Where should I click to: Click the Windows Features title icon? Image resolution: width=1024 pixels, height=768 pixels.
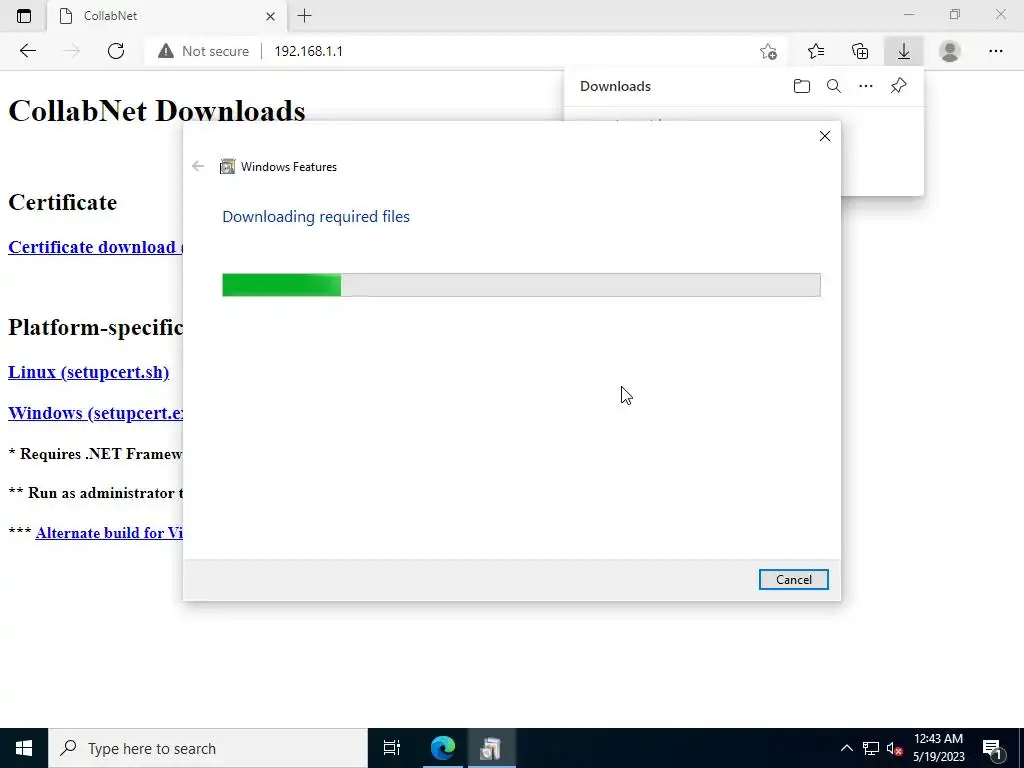[x=227, y=167]
